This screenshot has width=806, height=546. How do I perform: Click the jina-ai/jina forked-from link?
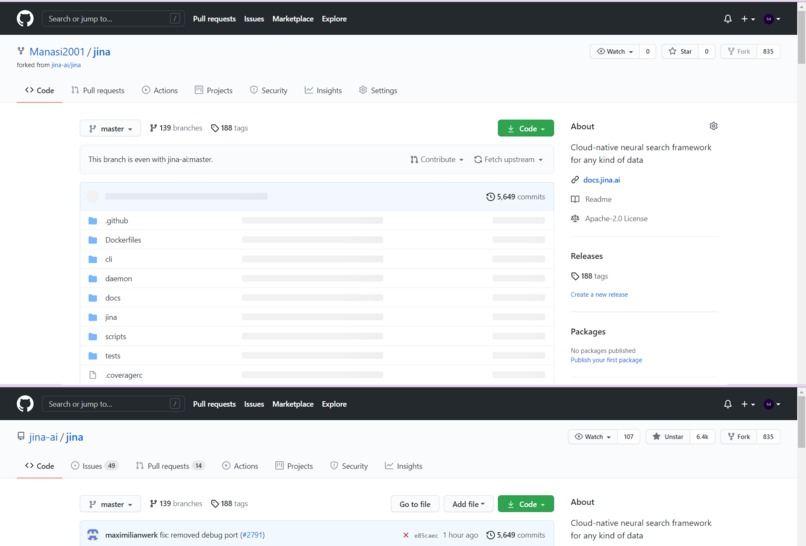[x=66, y=65]
